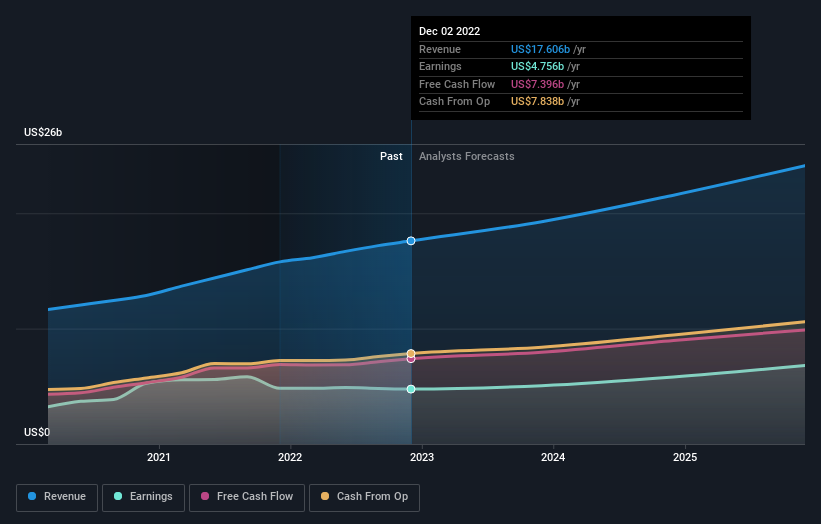Click the Cash From Op label in tooltip
Screen dimensions: 821x524
[x=454, y=102]
